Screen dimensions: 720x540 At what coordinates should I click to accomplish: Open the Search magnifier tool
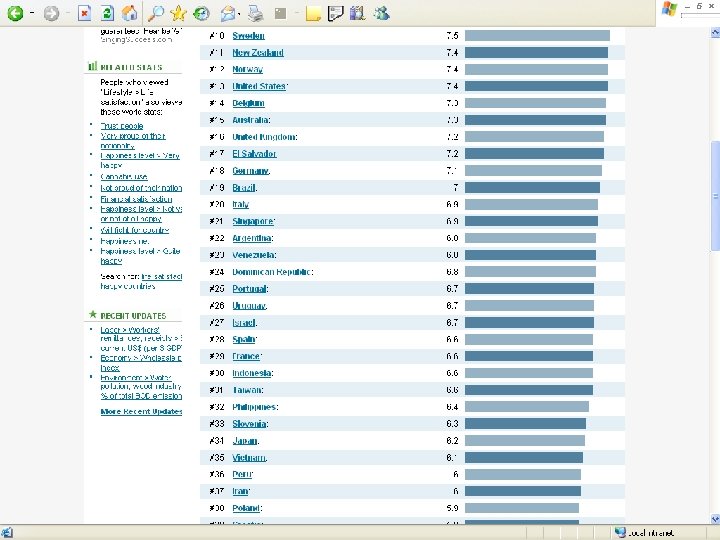156,13
